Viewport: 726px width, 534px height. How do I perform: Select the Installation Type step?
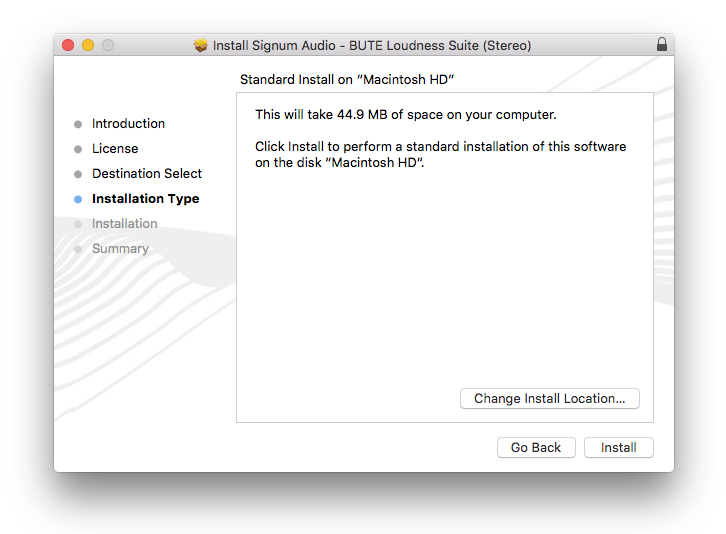click(x=145, y=199)
